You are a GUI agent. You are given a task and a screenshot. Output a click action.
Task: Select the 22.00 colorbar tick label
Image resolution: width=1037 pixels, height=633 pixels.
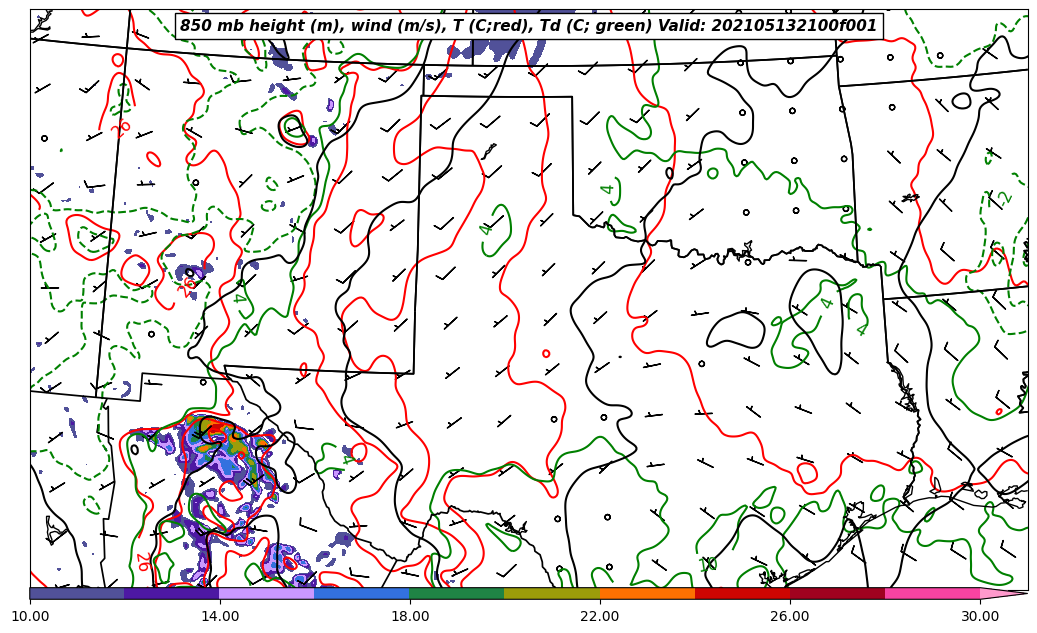pos(600,617)
